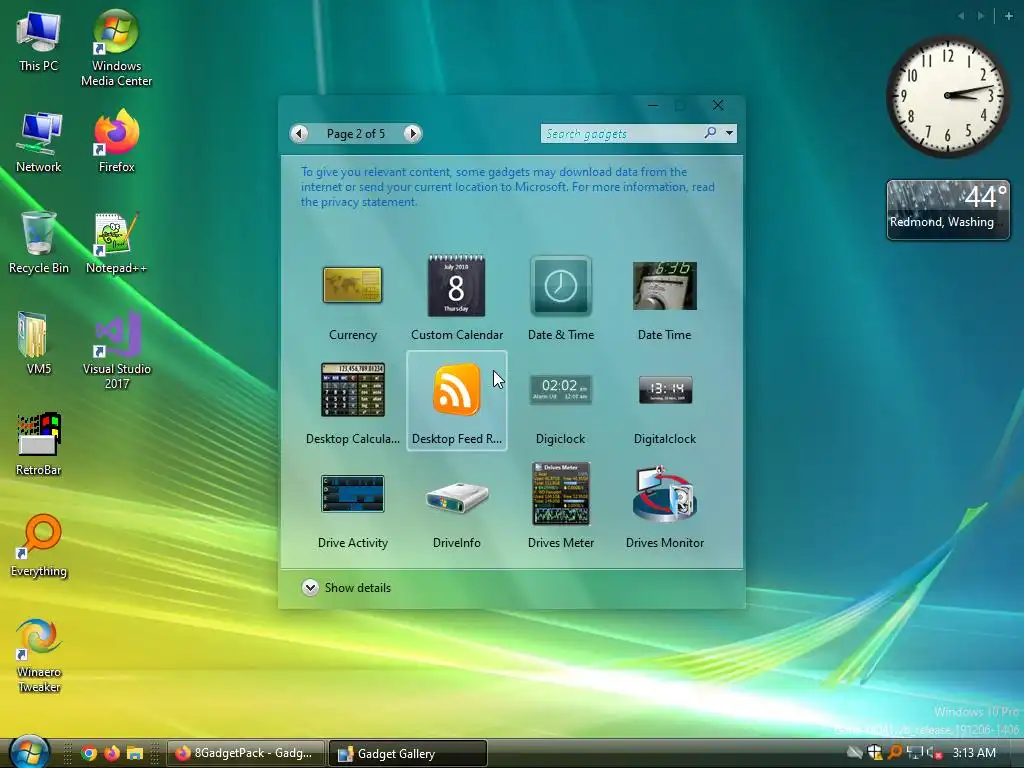Screen dimensions: 1024x768
Task: Minimize the Gadget Gallery window
Action: click(653, 105)
